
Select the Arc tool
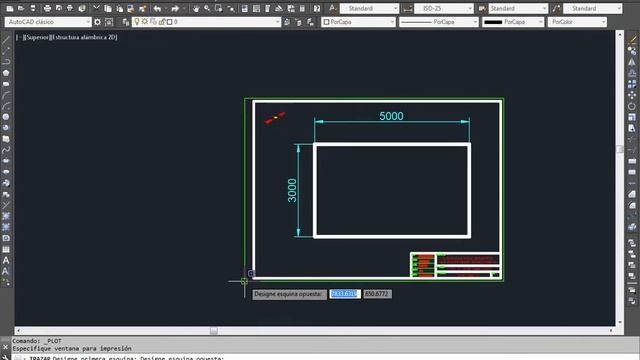(x=6, y=95)
